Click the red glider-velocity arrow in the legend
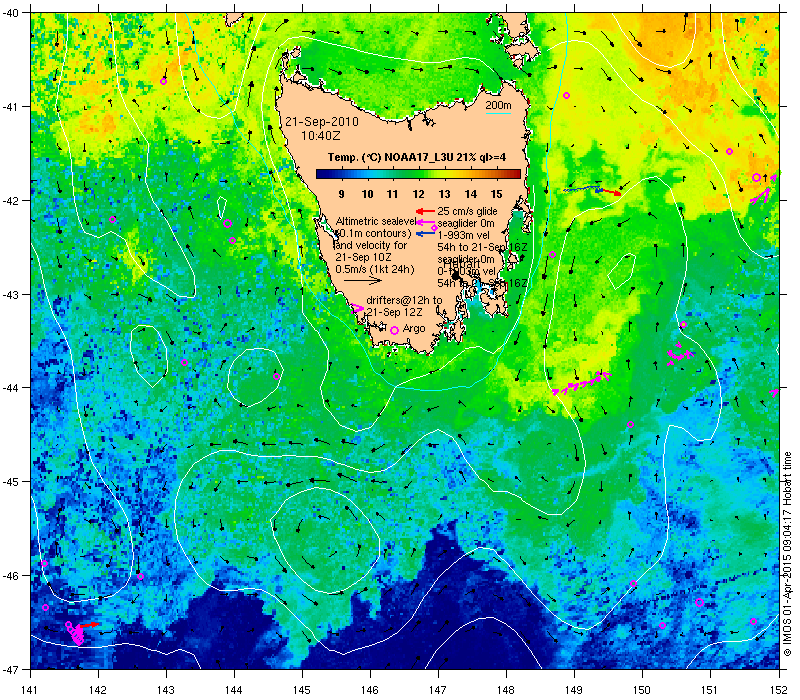The height and width of the screenshot is (700, 800). pyautogui.click(x=425, y=211)
